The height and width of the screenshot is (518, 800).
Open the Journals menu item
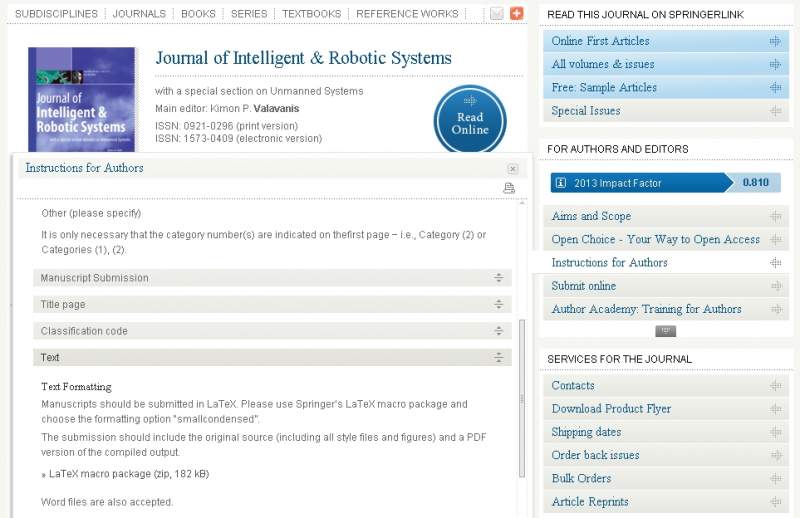pyautogui.click(x=139, y=14)
